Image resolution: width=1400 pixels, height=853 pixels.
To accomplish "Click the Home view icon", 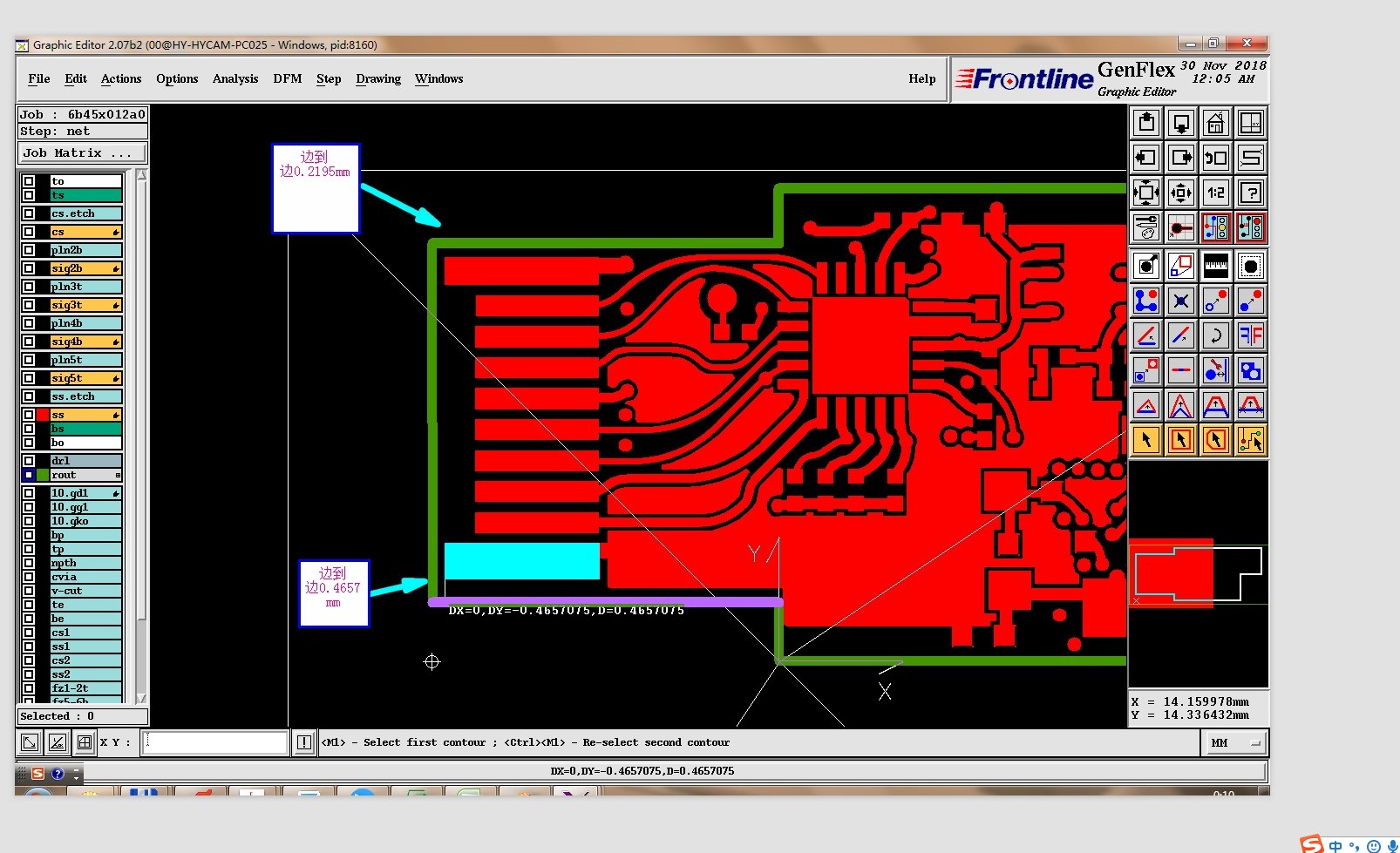I will (1215, 124).
